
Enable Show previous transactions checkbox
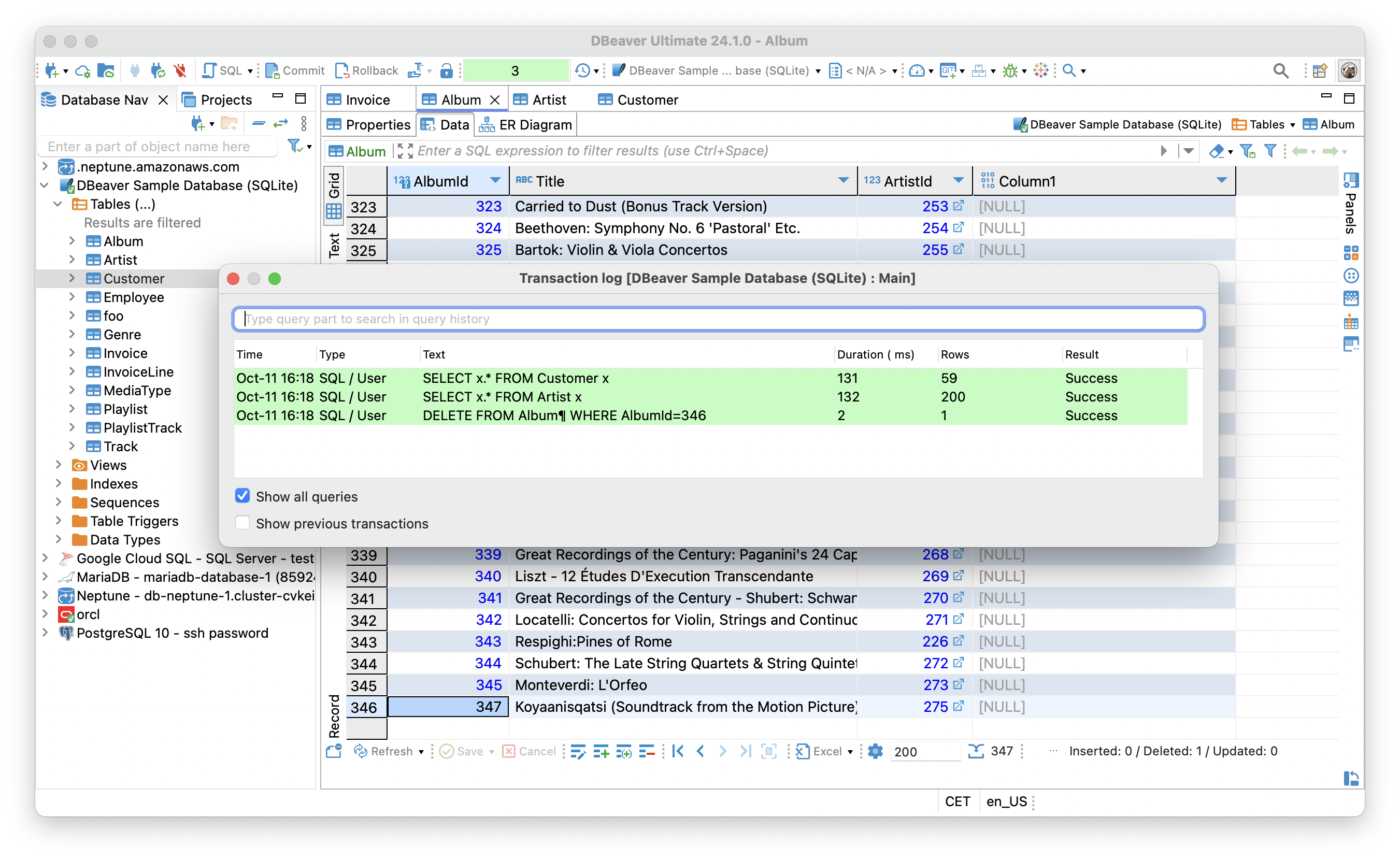click(x=243, y=523)
